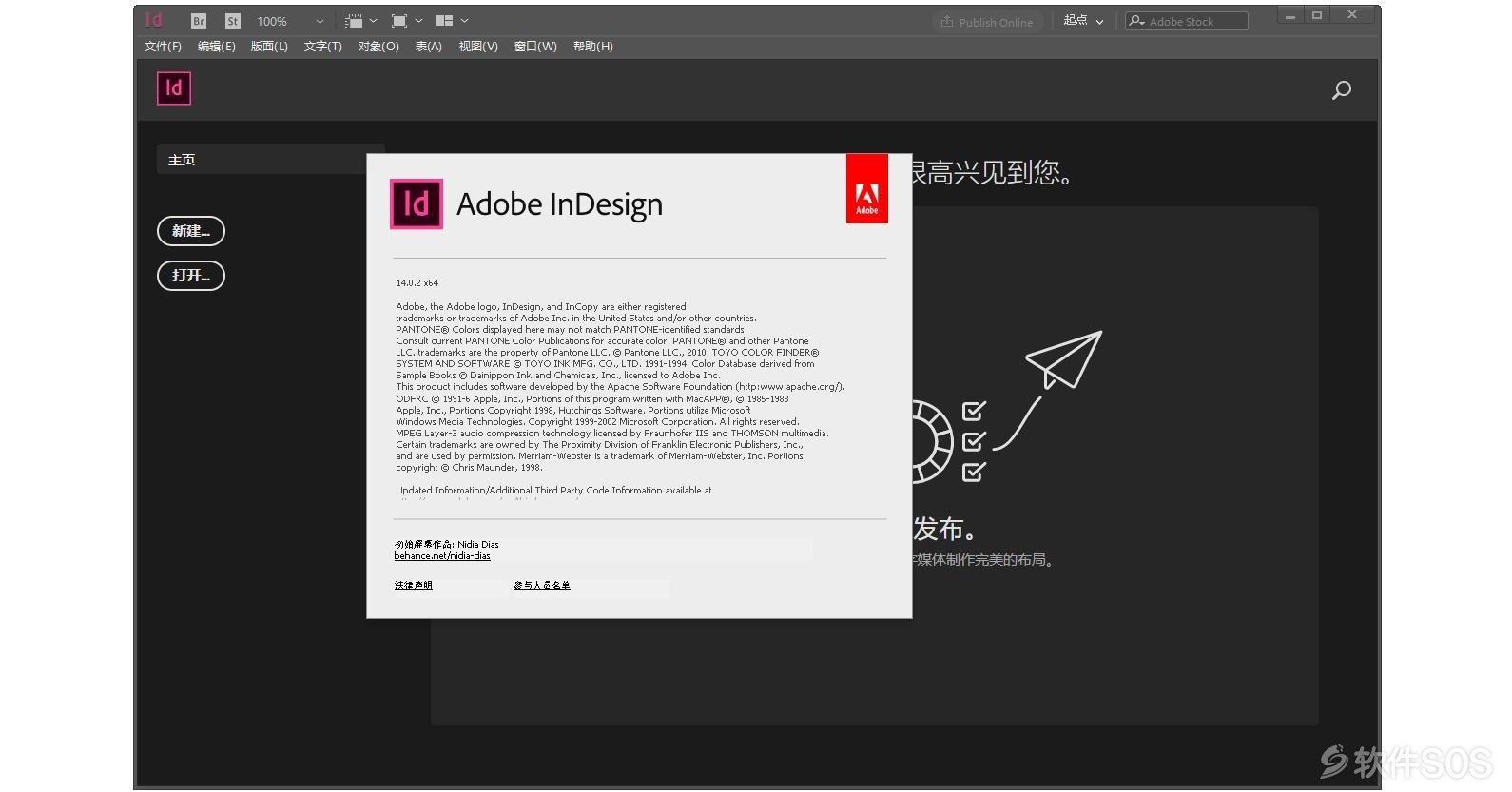Click the pink Id logo on home screen
Image resolution: width=1512 pixels, height=792 pixels.
point(174,88)
